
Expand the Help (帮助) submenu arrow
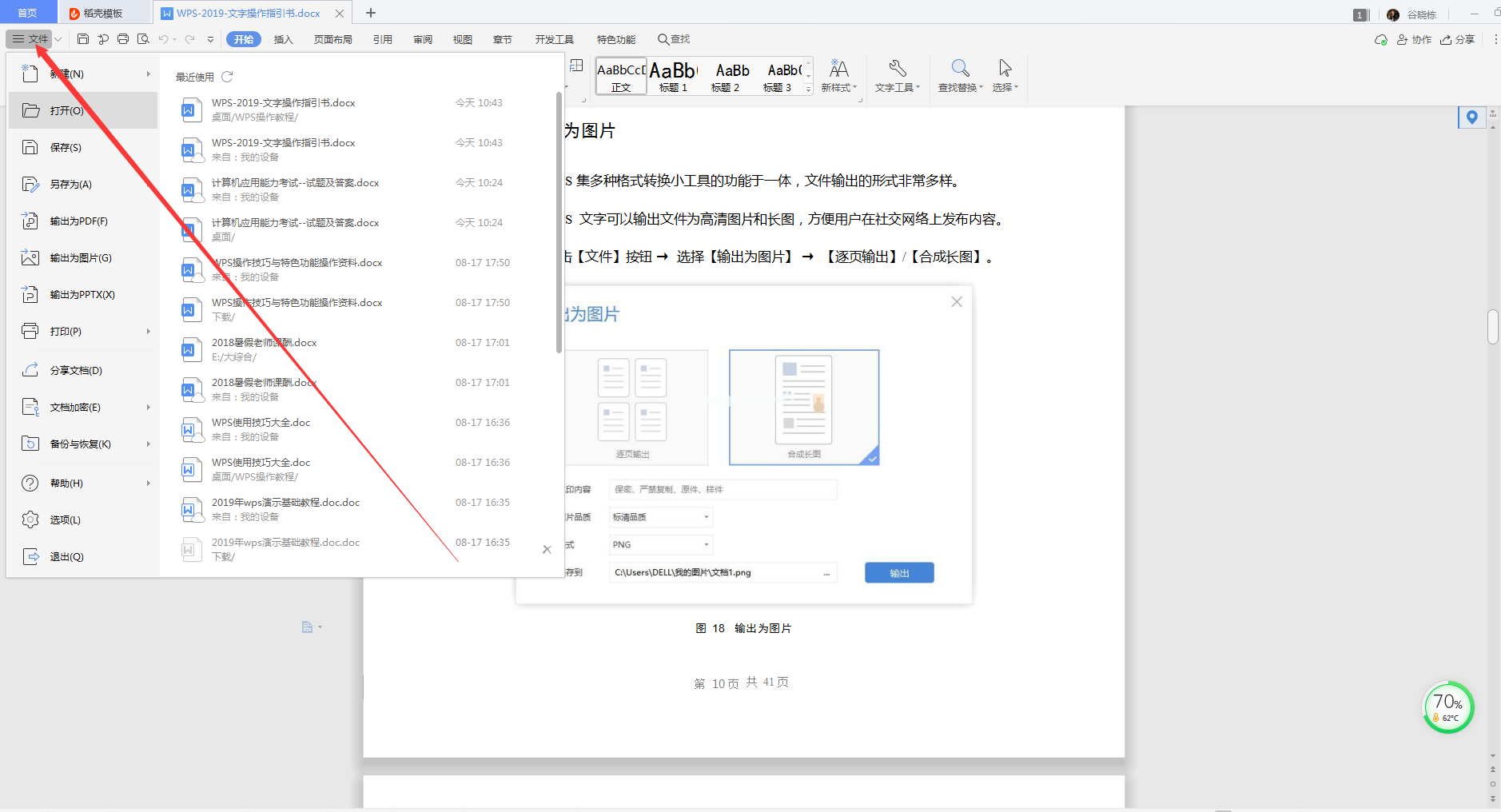[148, 484]
